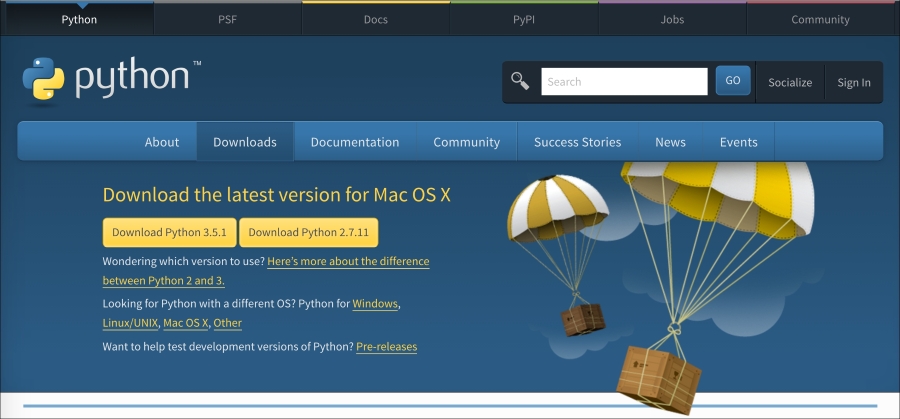Viewport: 900px width, 419px height.
Task: Open the Events navigation item
Action: point(738,142)
